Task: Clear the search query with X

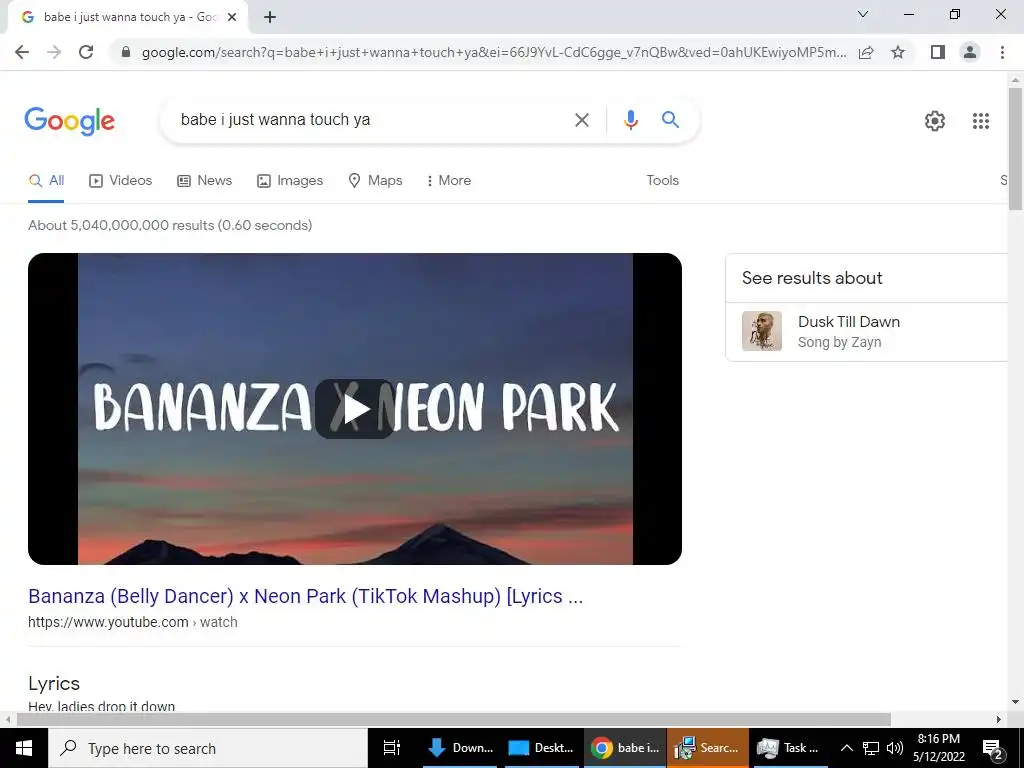Action: 581,120
